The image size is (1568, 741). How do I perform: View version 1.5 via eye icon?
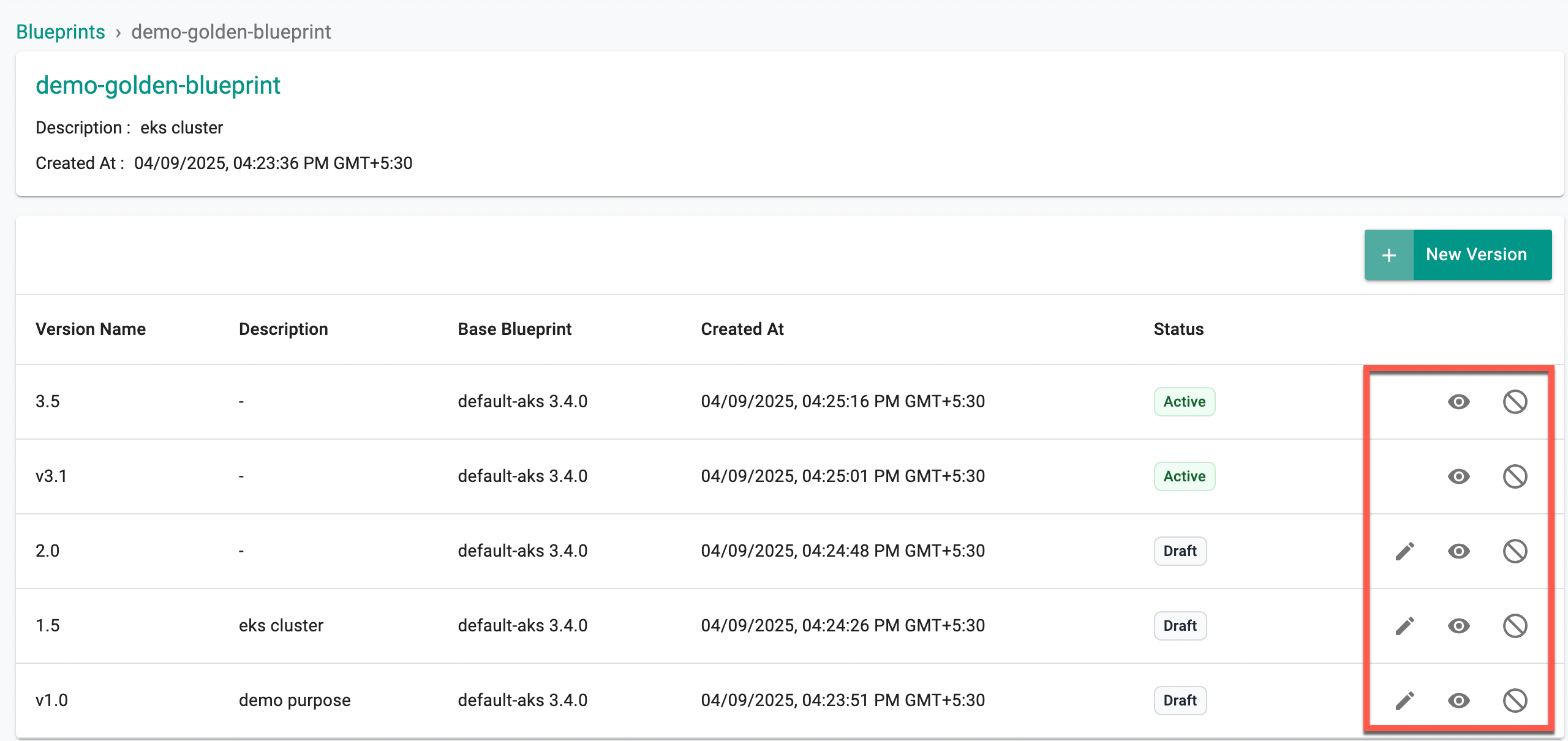(x=1459, y=626)
